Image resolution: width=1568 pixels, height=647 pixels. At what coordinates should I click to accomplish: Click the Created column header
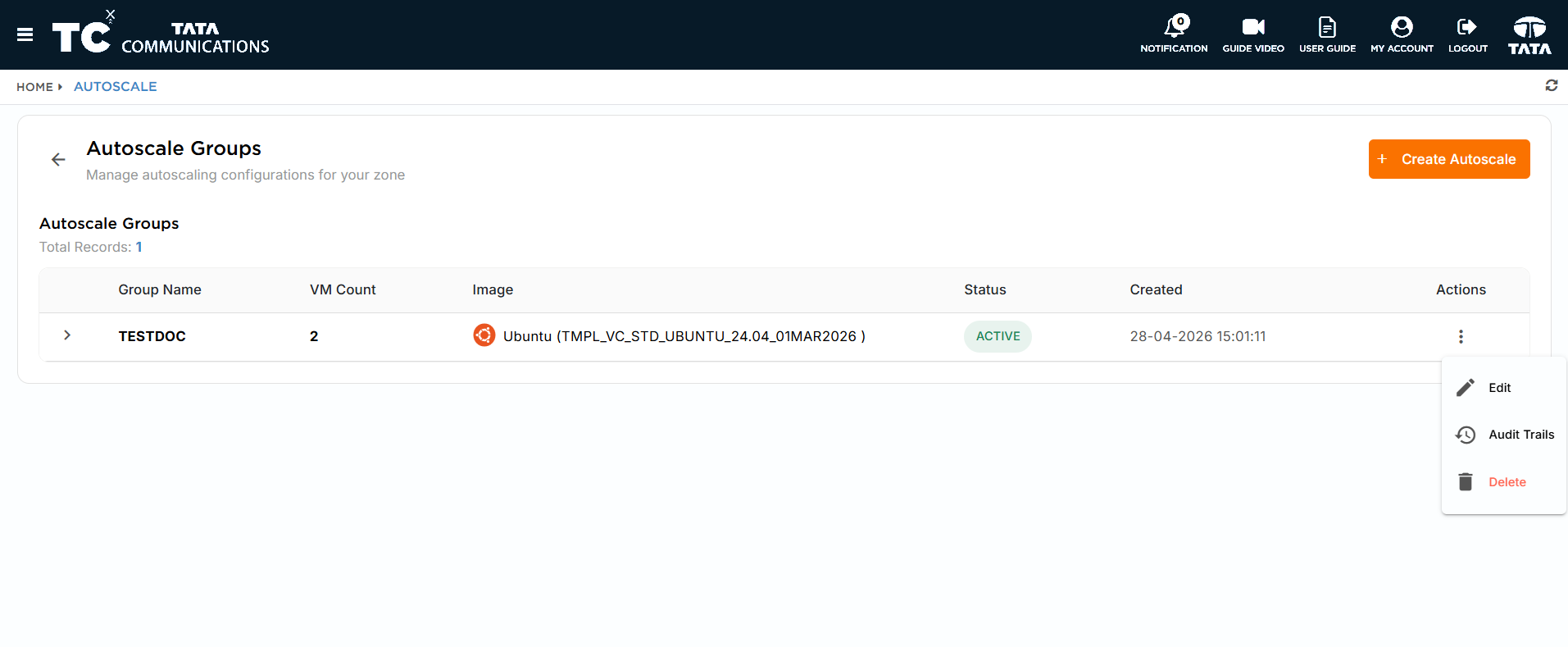[1156, 289]
